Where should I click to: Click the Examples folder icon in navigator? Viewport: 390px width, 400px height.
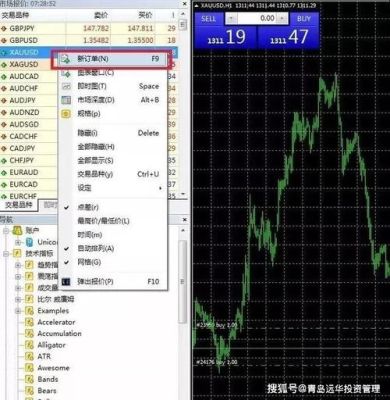click(x=30, y=311)
